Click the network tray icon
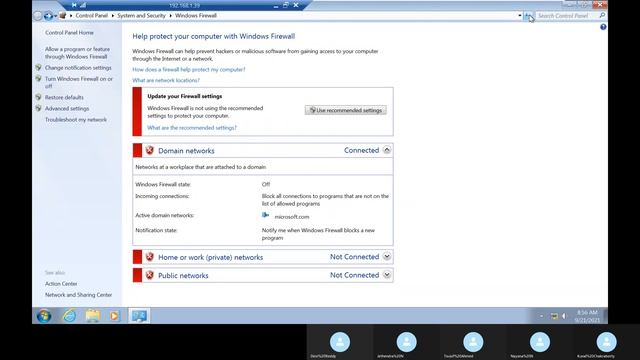This screenshot has height=360, width=640. pyautogui.click(x=554, y=316)
